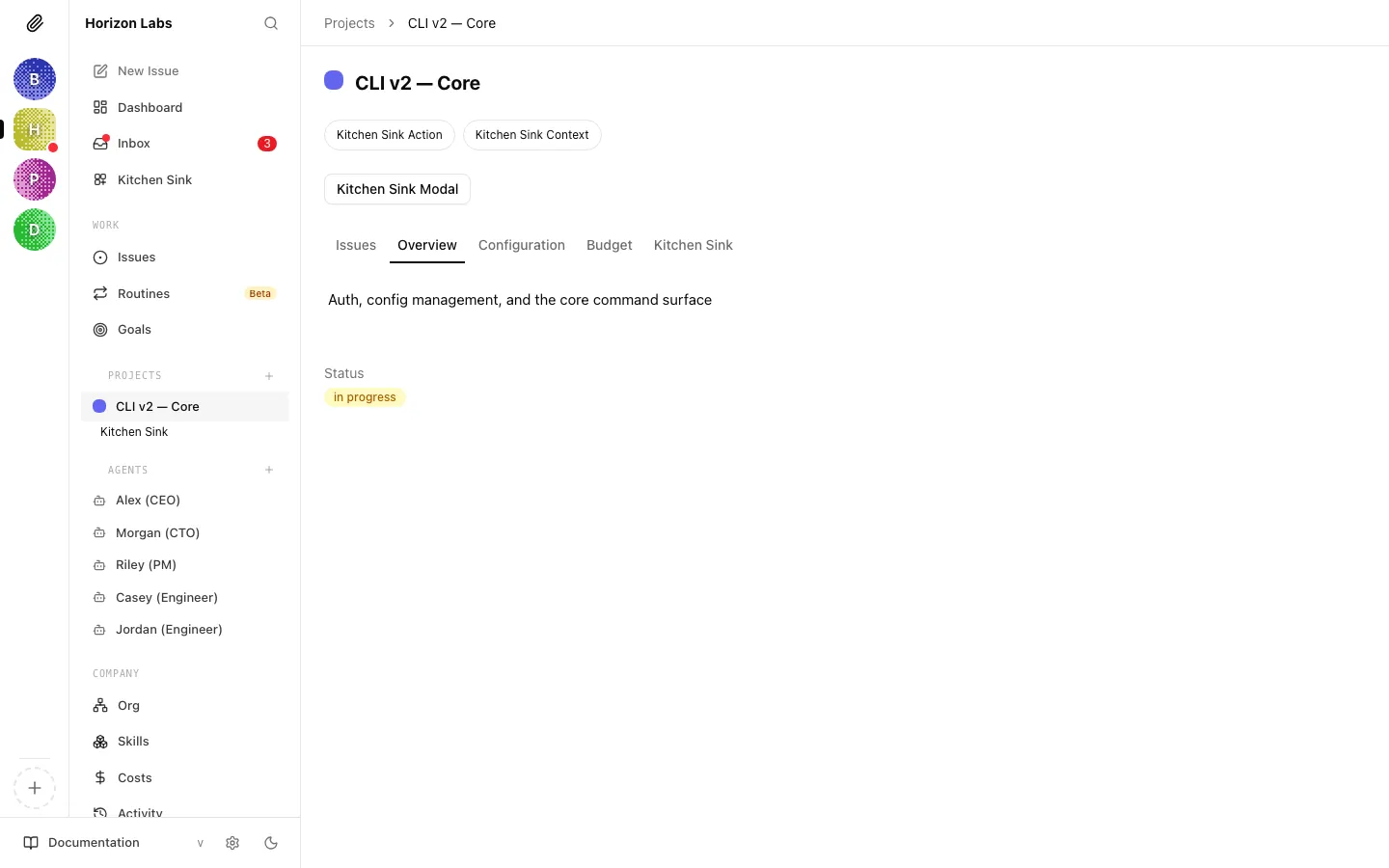The height and width of the screenshot is (868, 1389).
Task: Click the Kitchen Sink Context button
Action: click(532, 135)
